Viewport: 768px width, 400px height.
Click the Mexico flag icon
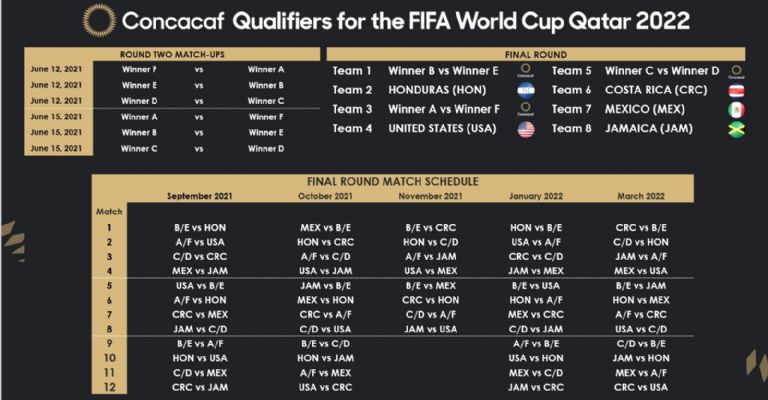(736, 110)
